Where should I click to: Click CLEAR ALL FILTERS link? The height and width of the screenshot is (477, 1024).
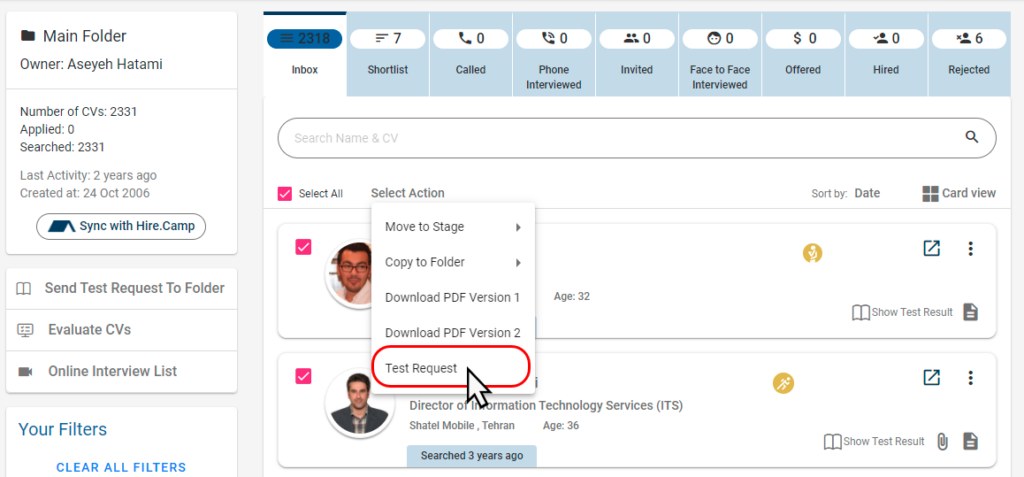pos(121,467)
